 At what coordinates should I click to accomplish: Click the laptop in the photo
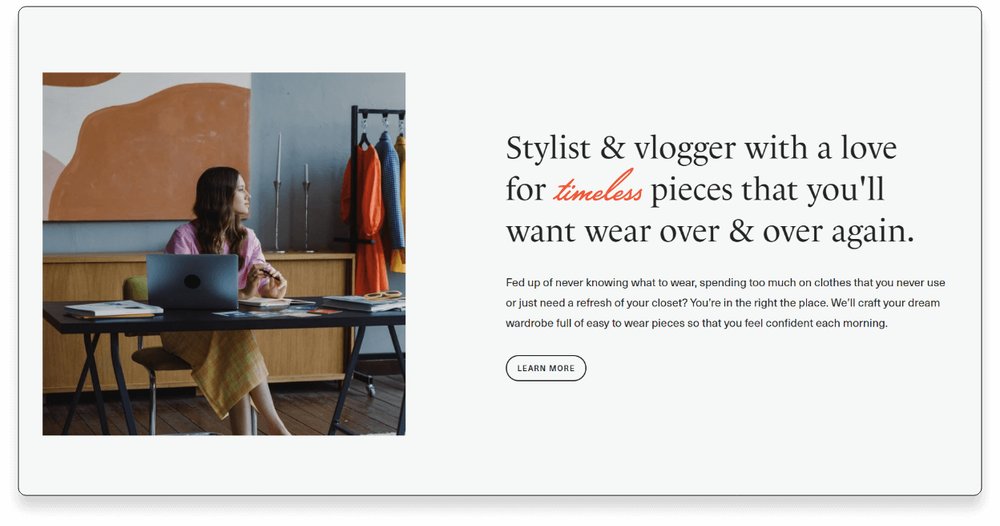[x=193, y=282]
